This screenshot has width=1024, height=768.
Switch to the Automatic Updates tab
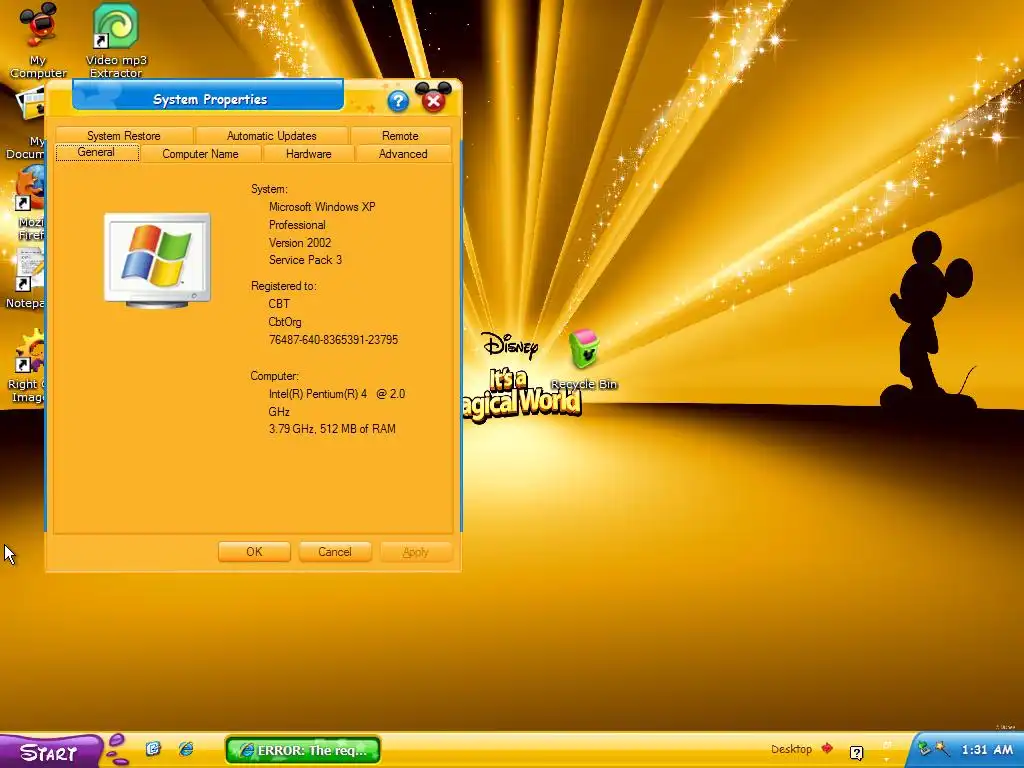(x=272, y=135)
